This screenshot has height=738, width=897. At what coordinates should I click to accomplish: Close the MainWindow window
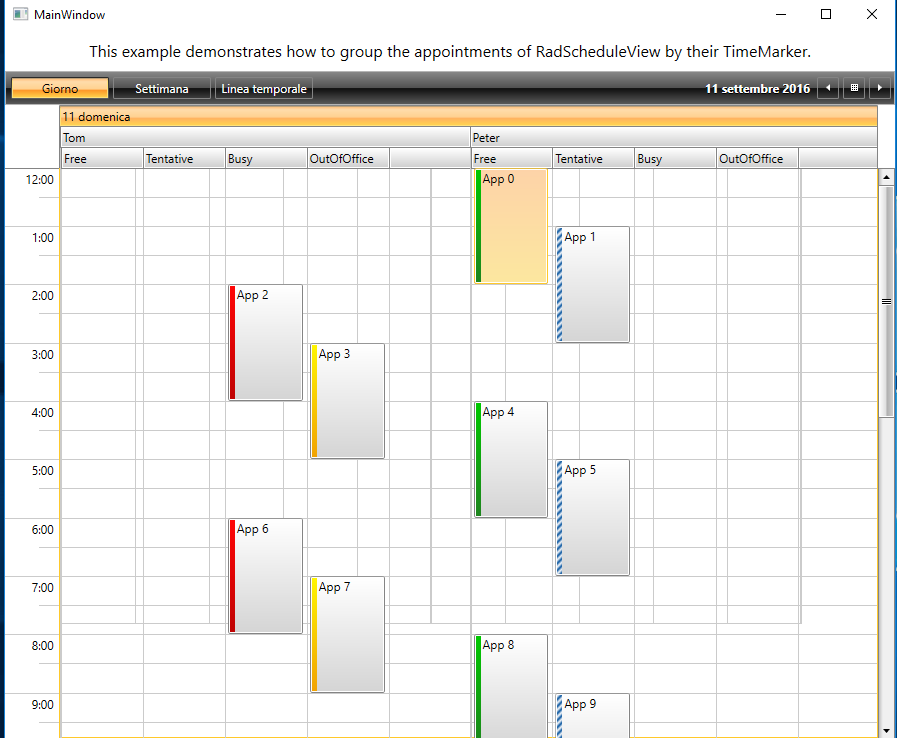(x=871, y=14)
